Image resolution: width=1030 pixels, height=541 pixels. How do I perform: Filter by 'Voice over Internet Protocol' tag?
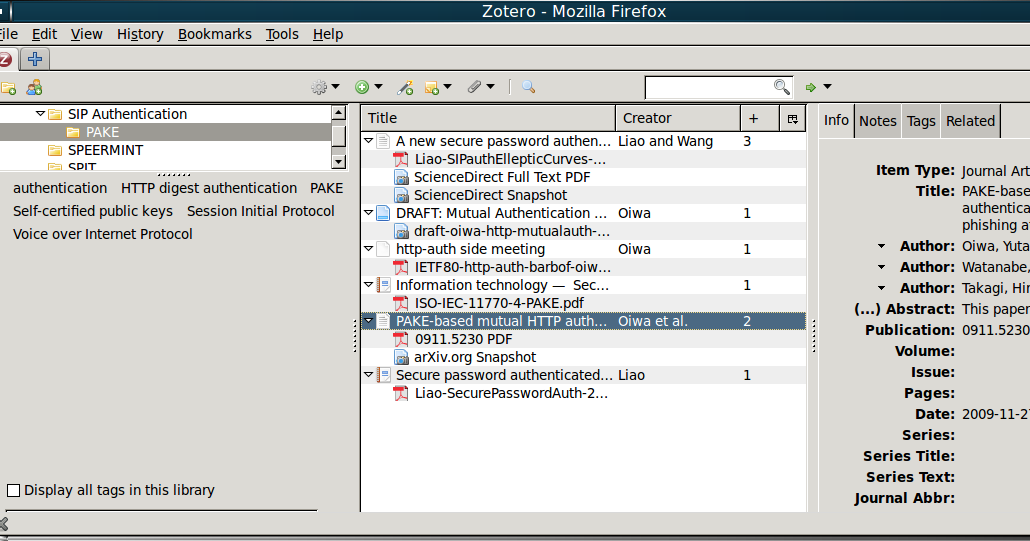point(102,234)
